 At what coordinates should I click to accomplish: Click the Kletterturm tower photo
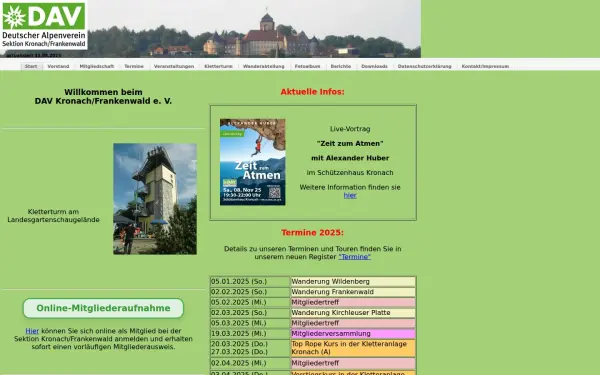pyautogui.click(x=155, y=199)
